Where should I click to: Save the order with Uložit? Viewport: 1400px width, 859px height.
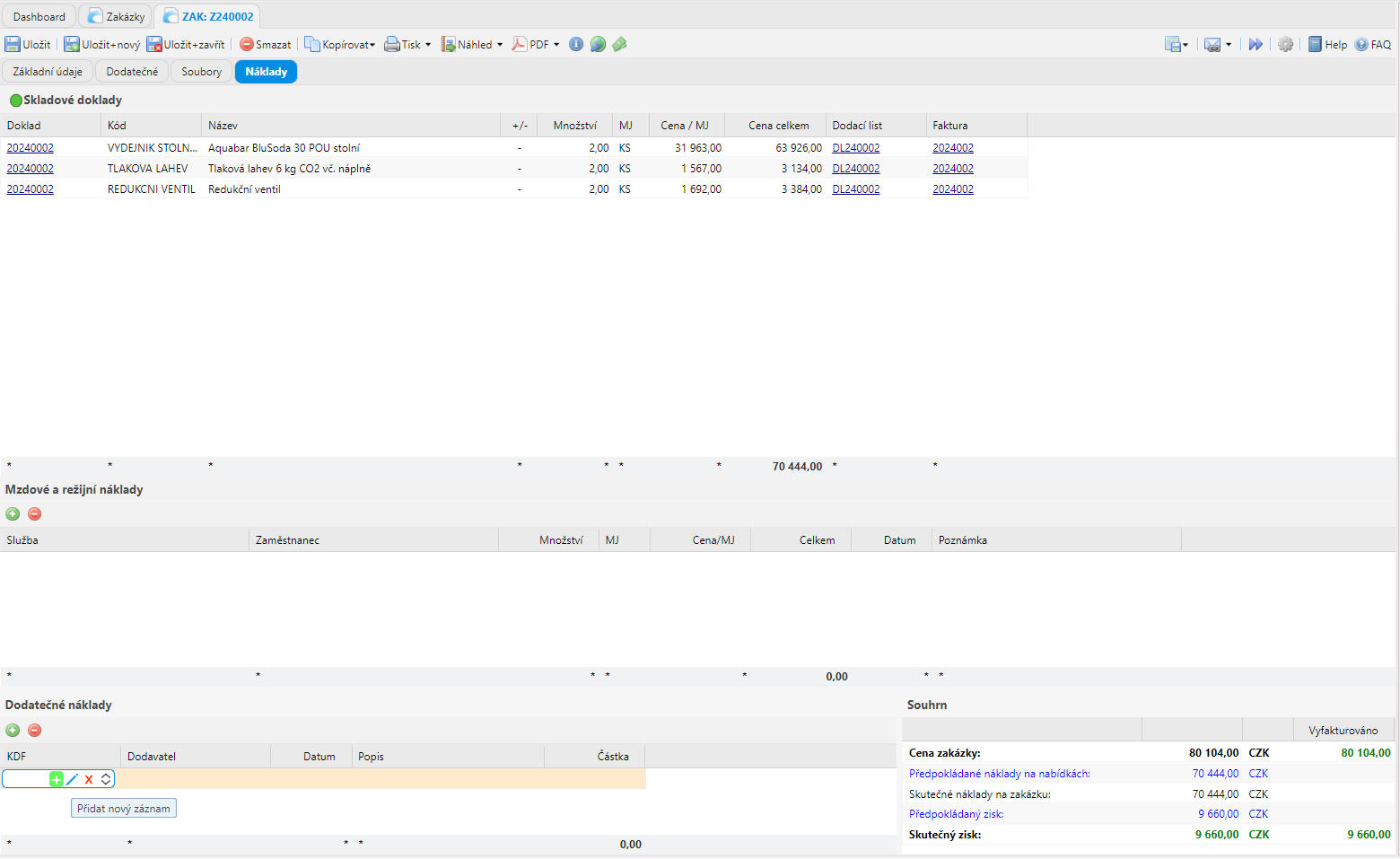[28, 44]
